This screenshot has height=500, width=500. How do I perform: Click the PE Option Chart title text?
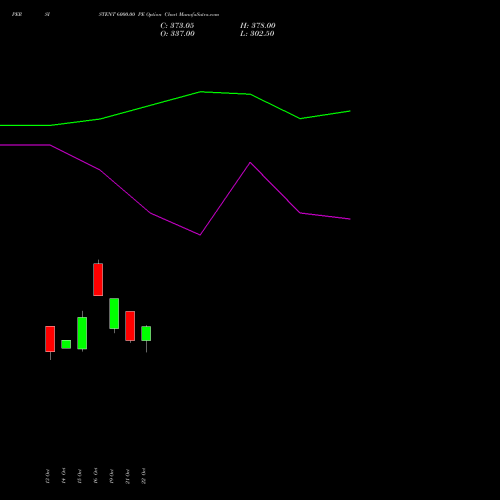[x=159, y=14]
